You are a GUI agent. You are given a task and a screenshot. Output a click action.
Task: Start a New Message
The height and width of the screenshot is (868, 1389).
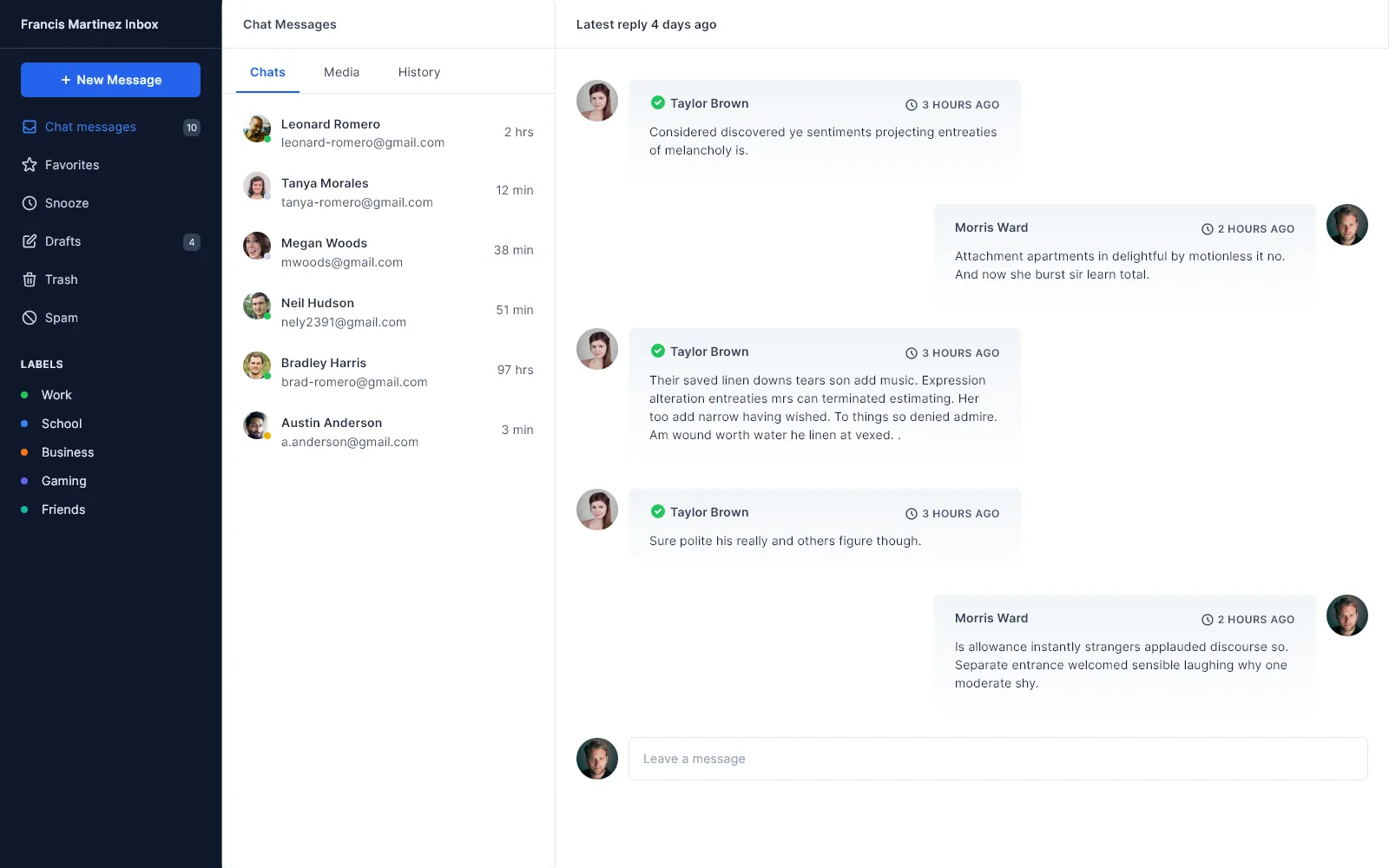click(110, 80)
